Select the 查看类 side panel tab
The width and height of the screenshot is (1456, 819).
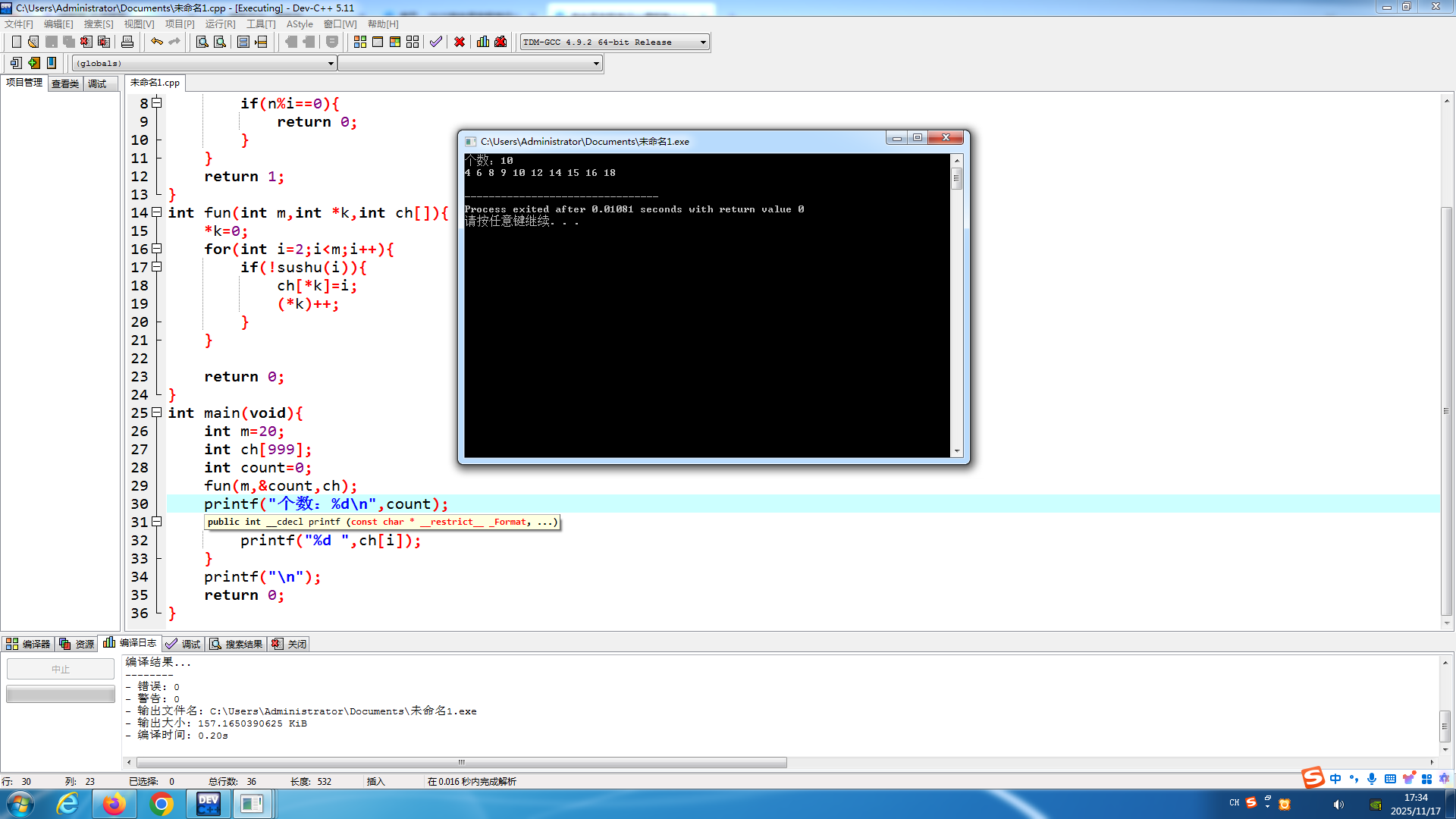(x=65, y=83)
